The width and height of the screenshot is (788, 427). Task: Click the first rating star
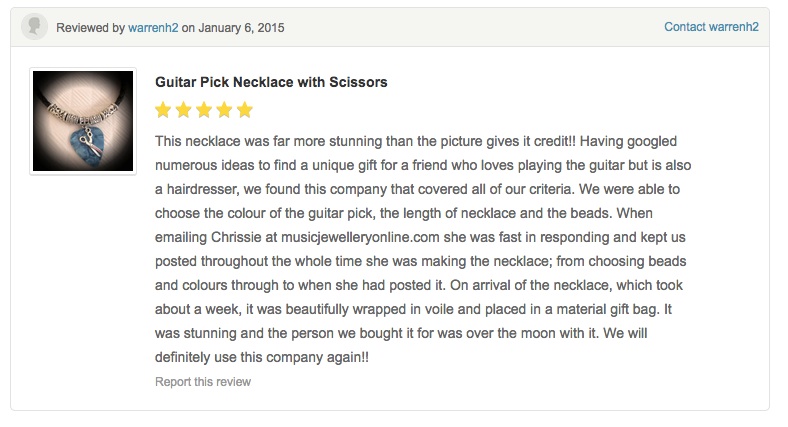pyautogui.click(x=165, y=110)
